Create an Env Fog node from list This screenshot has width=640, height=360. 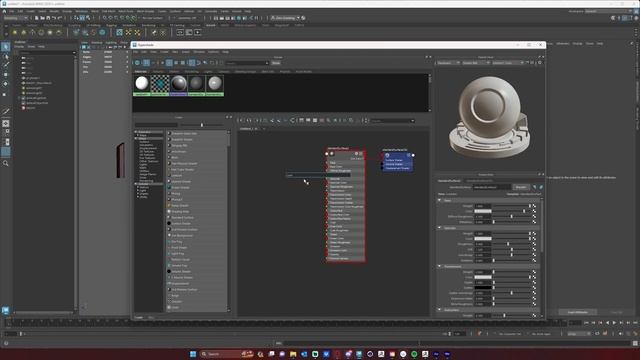point(177,242)
